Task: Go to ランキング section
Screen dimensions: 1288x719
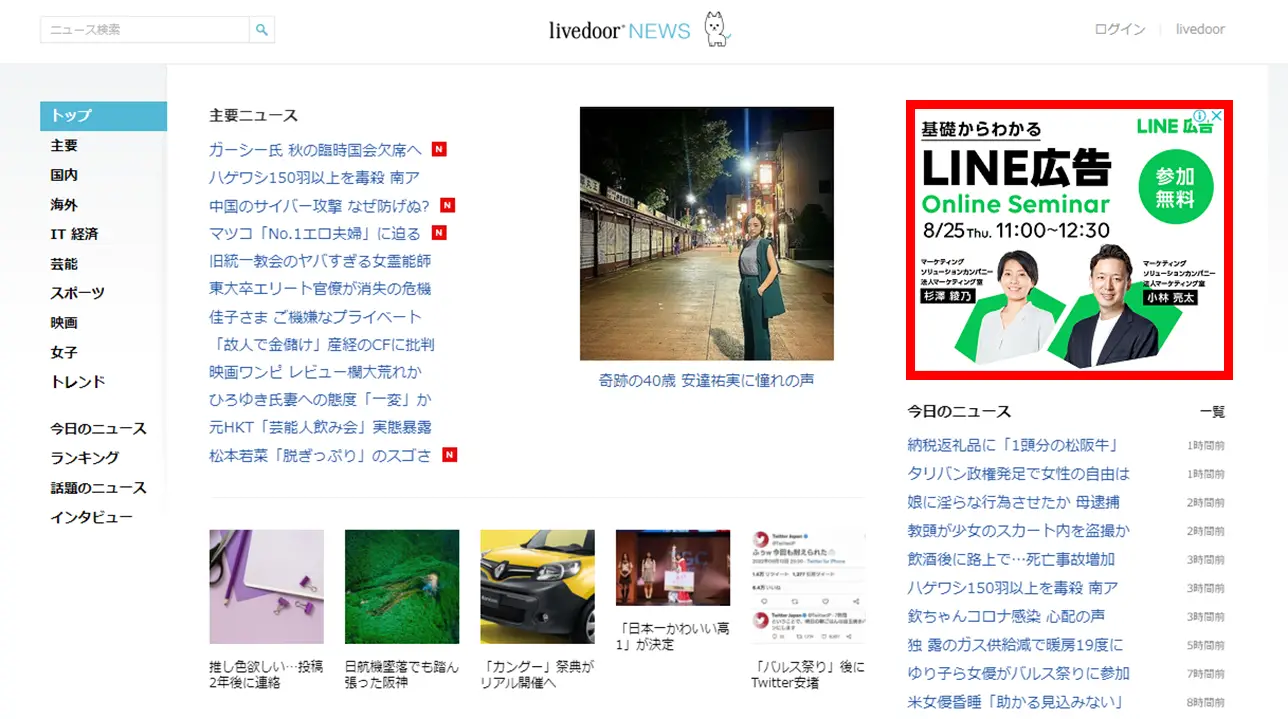Action: 85,458
